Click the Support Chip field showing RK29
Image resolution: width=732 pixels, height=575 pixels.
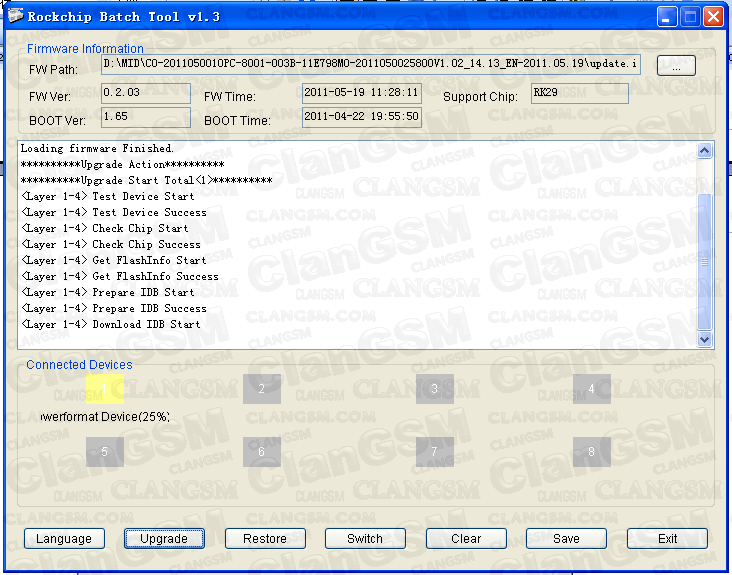pyautogui.click(x=580, y=93)
